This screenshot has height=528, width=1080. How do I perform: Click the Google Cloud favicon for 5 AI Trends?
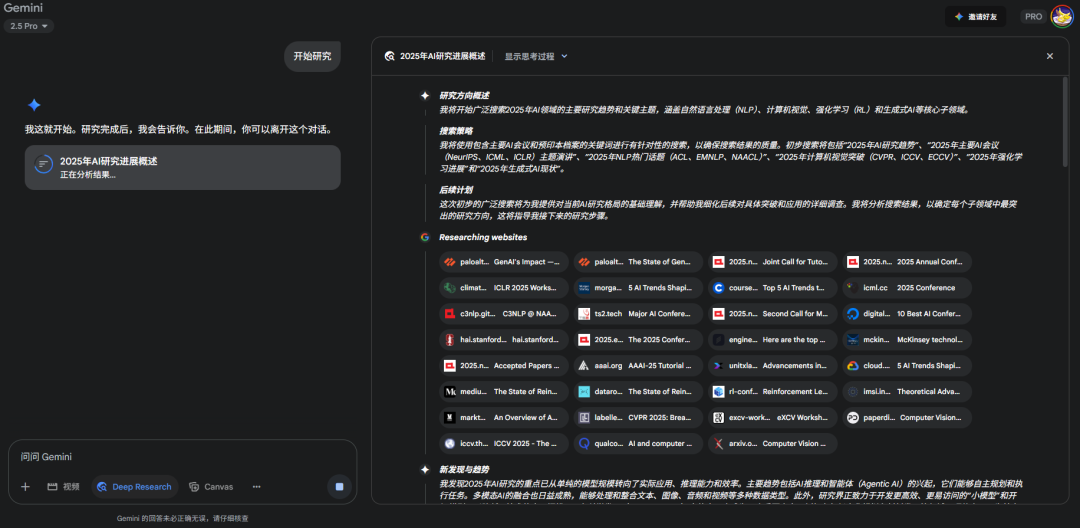(853, 366)
